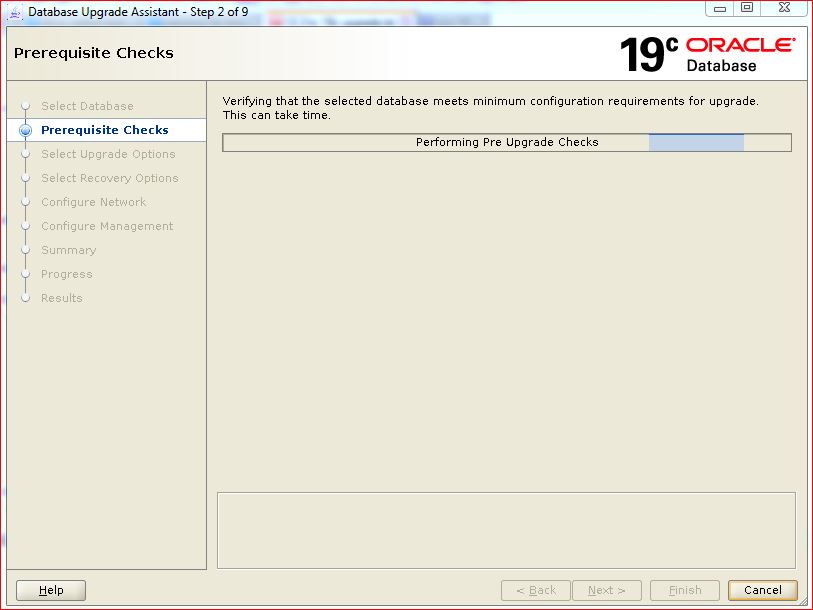Jump to the Configure Network step
Image resolution: width=813 pixels, height=610 pixels.
coord(93,202)
